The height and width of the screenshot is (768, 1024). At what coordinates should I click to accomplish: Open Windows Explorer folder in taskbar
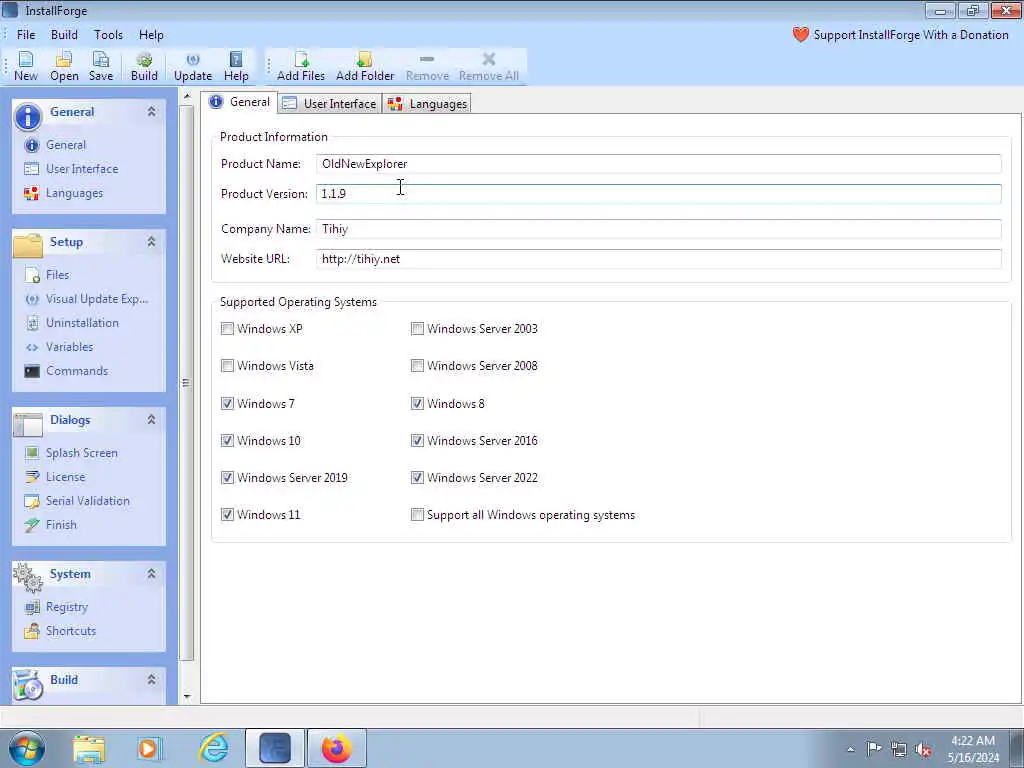coord(89,748)
